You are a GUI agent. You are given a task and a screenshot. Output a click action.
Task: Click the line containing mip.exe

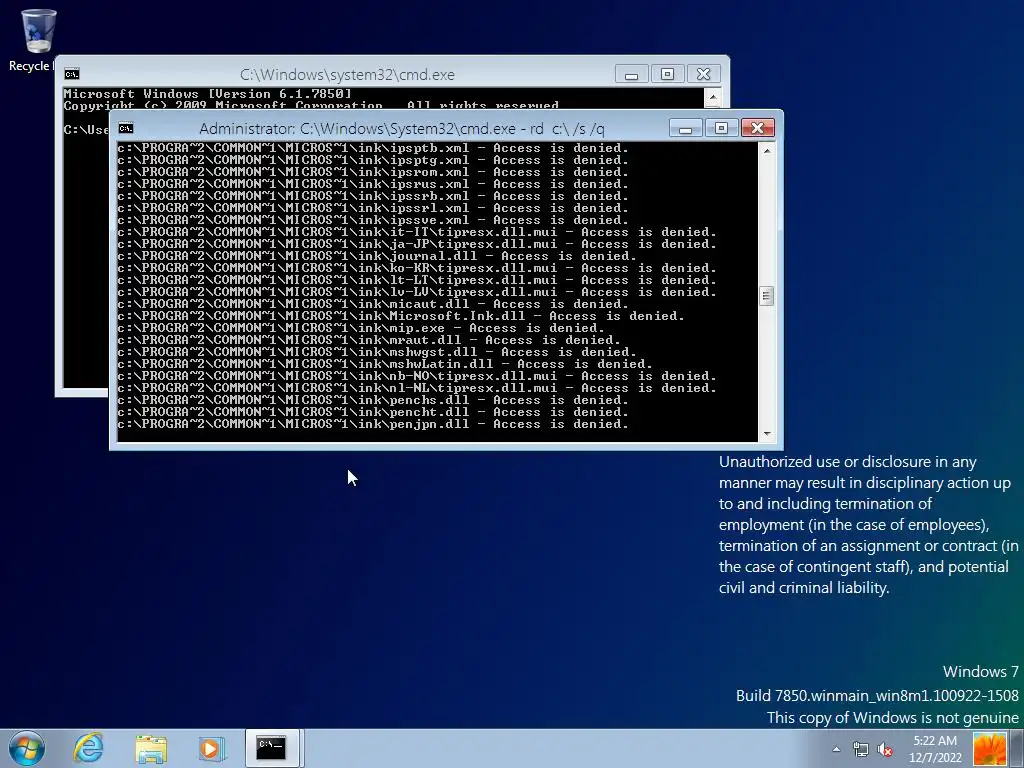360,328
